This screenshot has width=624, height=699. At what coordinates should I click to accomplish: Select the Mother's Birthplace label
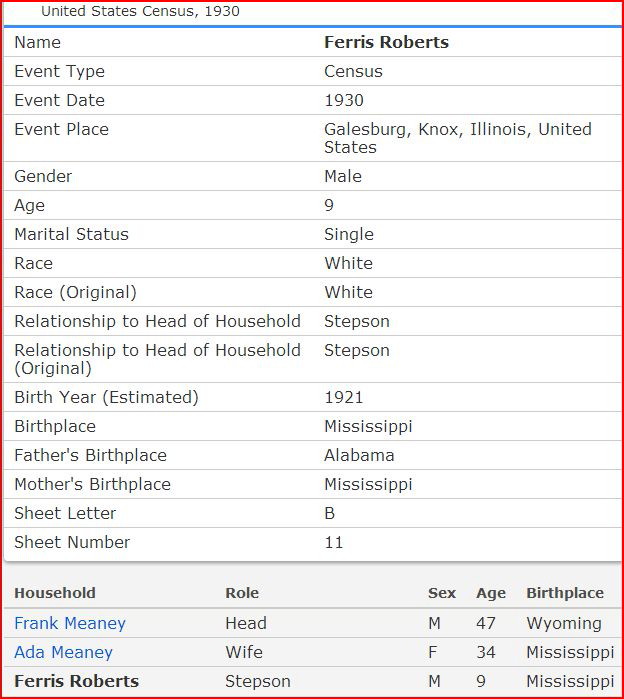(92, 484)
